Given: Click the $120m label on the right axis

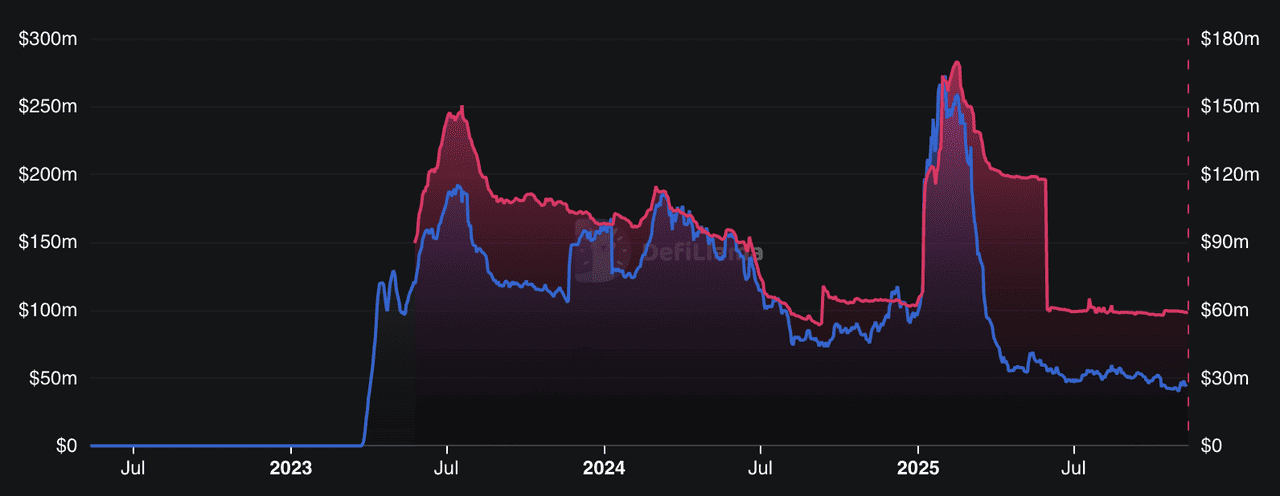Looking at the screenshot, I should pyautogui.click(x=1231, y=175).
